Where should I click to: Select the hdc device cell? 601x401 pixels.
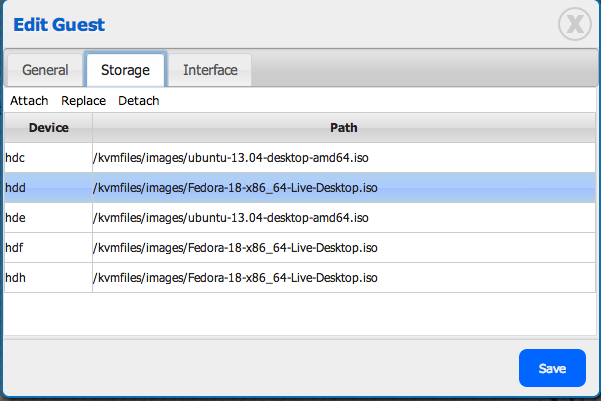click(48, 158)
